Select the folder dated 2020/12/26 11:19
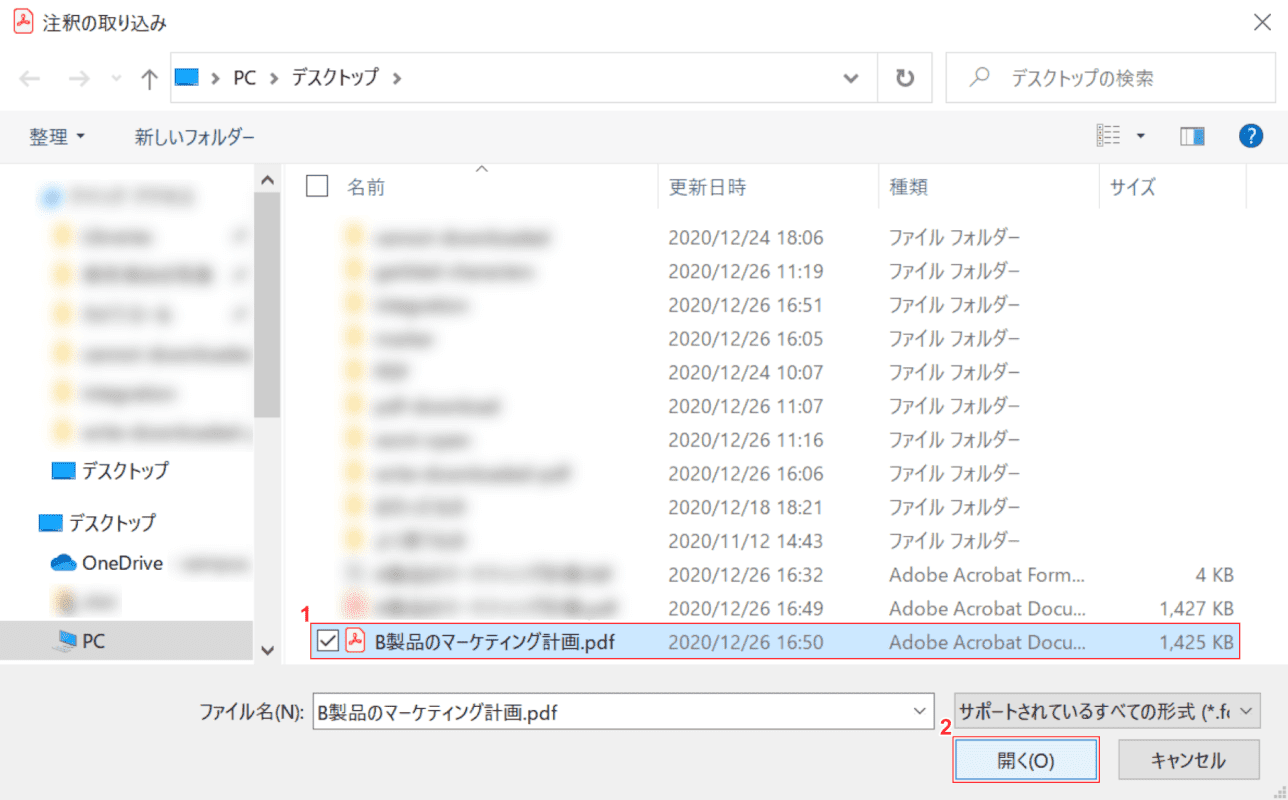 click(774, 271)
